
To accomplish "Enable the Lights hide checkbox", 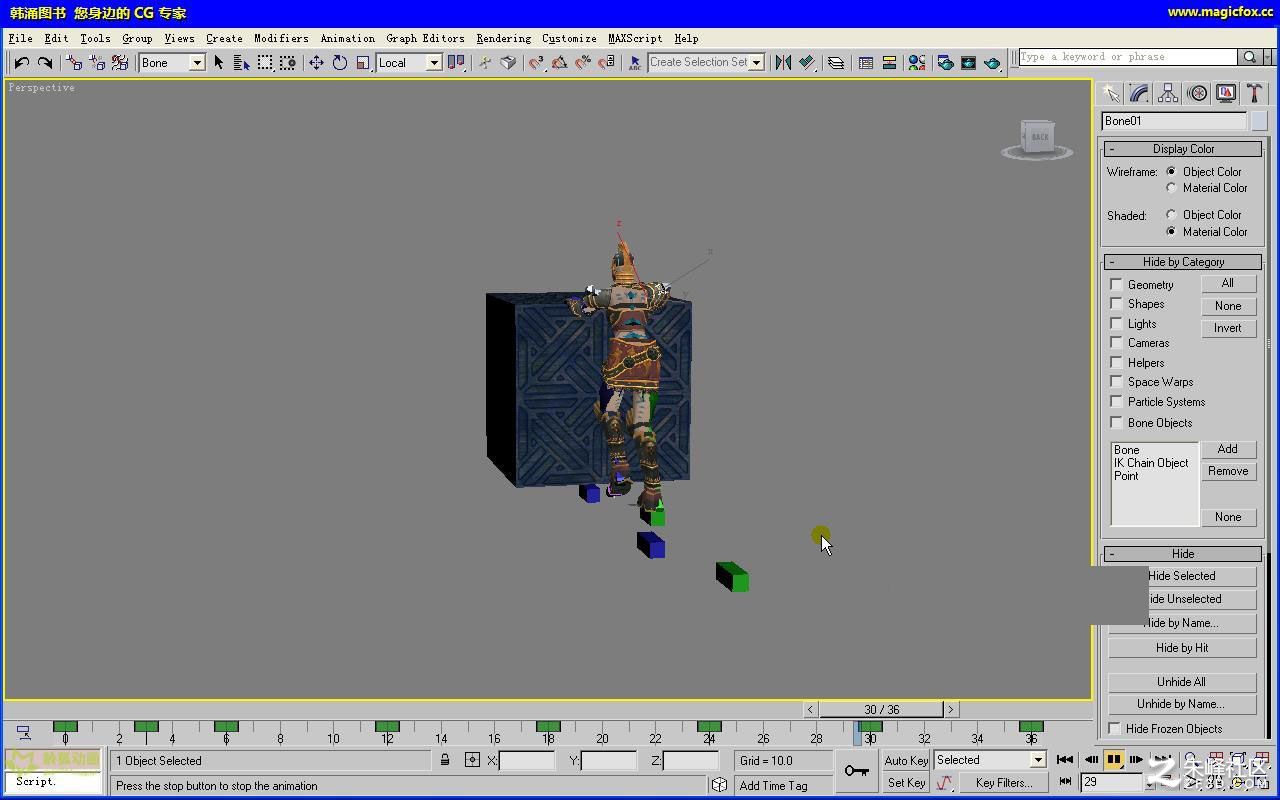I will point(1116,324).
